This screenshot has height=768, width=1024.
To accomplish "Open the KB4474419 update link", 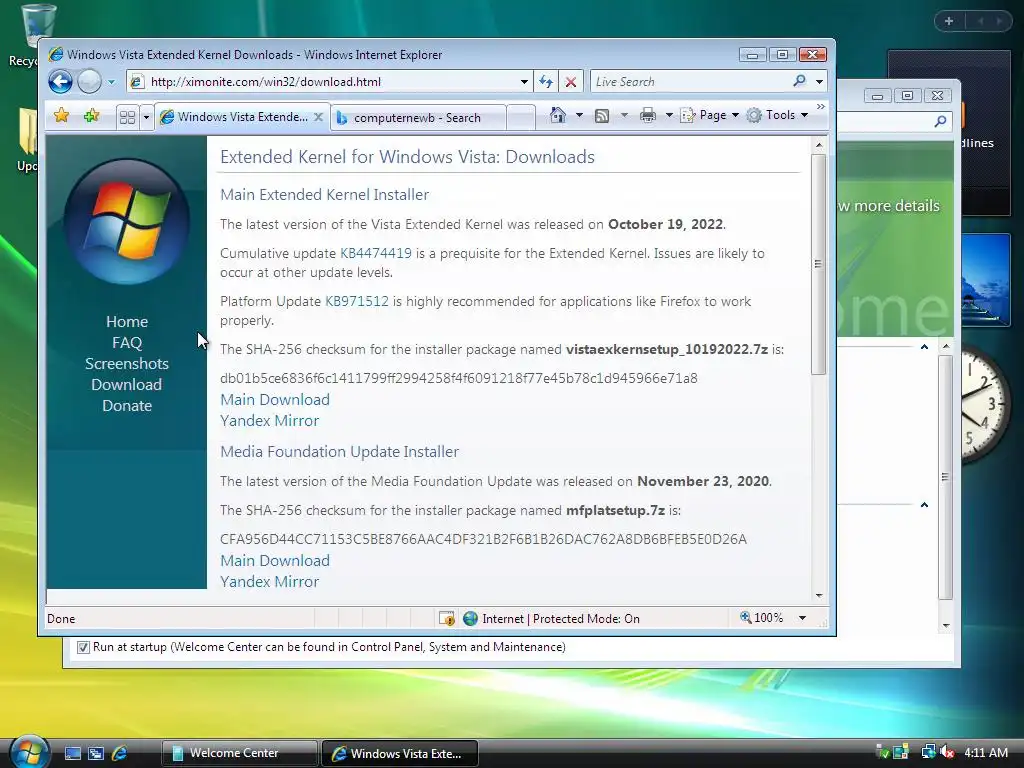I will (x=376, y=253).
